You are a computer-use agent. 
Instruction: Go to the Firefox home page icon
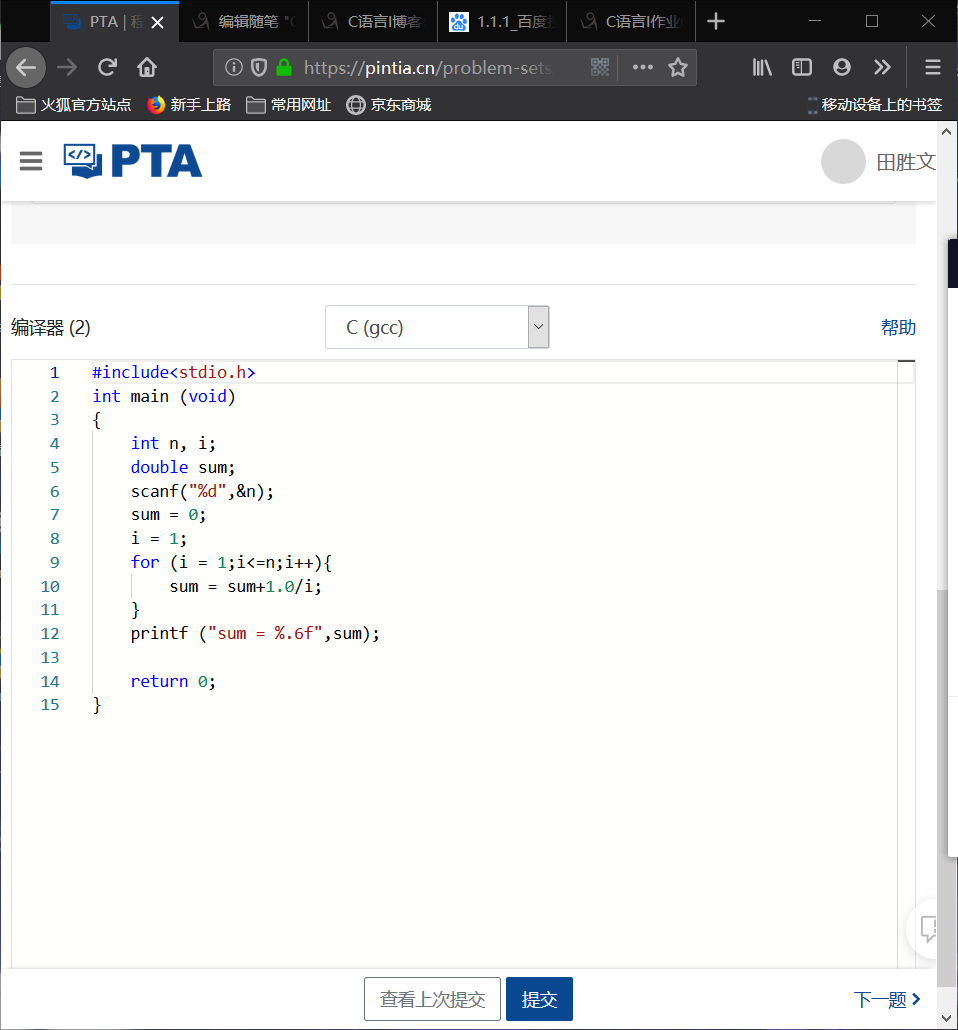[147, 67]
